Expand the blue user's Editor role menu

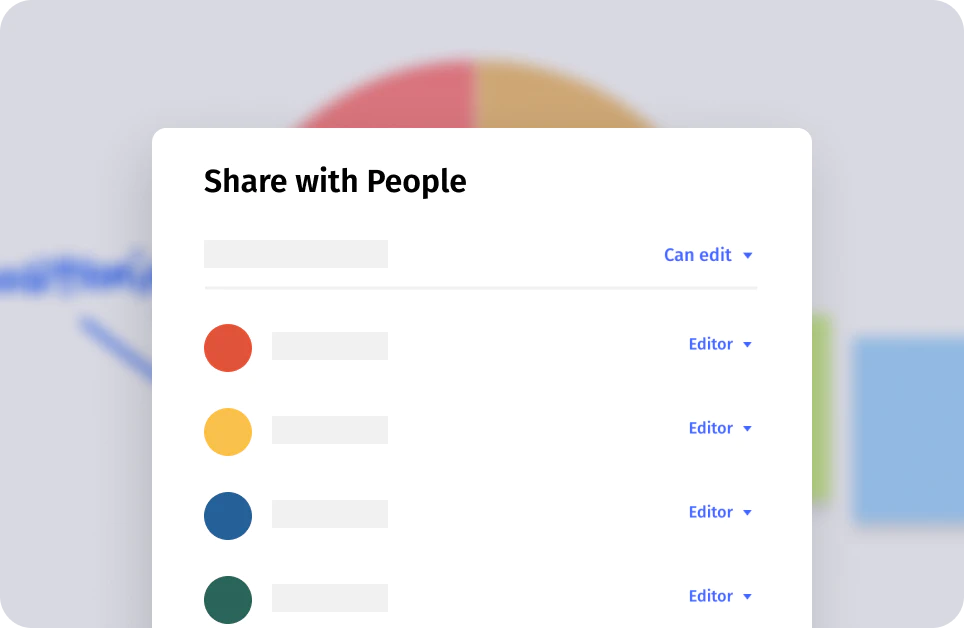click(x=711, y=512)
